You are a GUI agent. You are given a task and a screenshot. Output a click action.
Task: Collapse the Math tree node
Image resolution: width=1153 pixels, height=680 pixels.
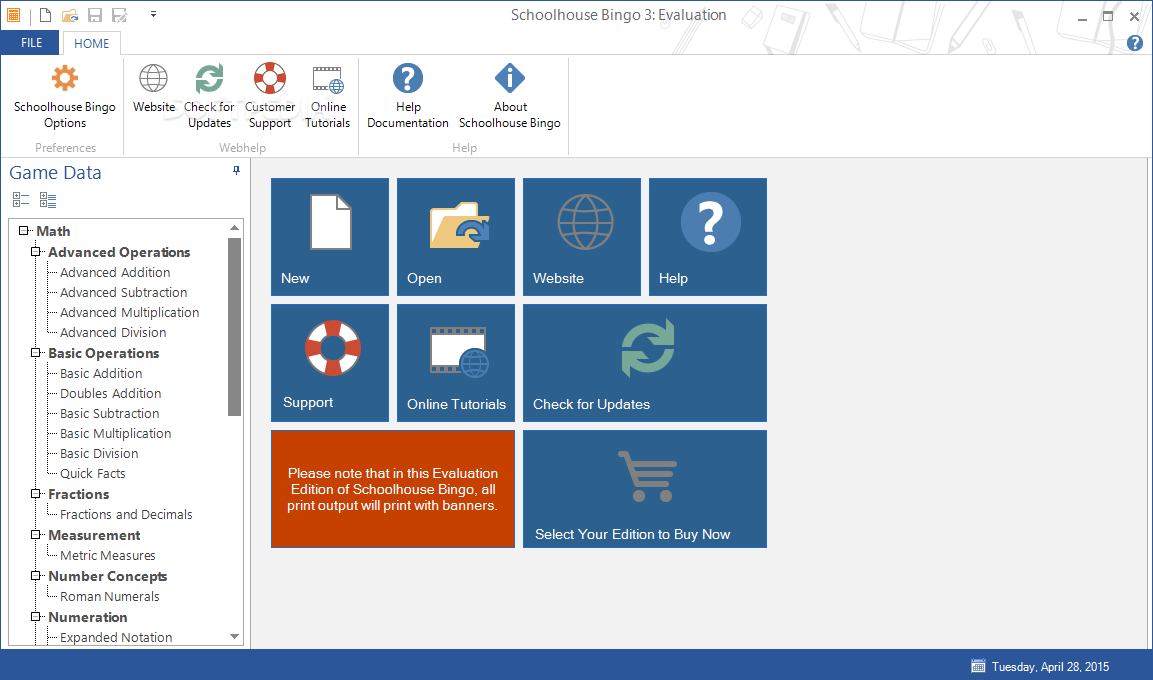24,231
